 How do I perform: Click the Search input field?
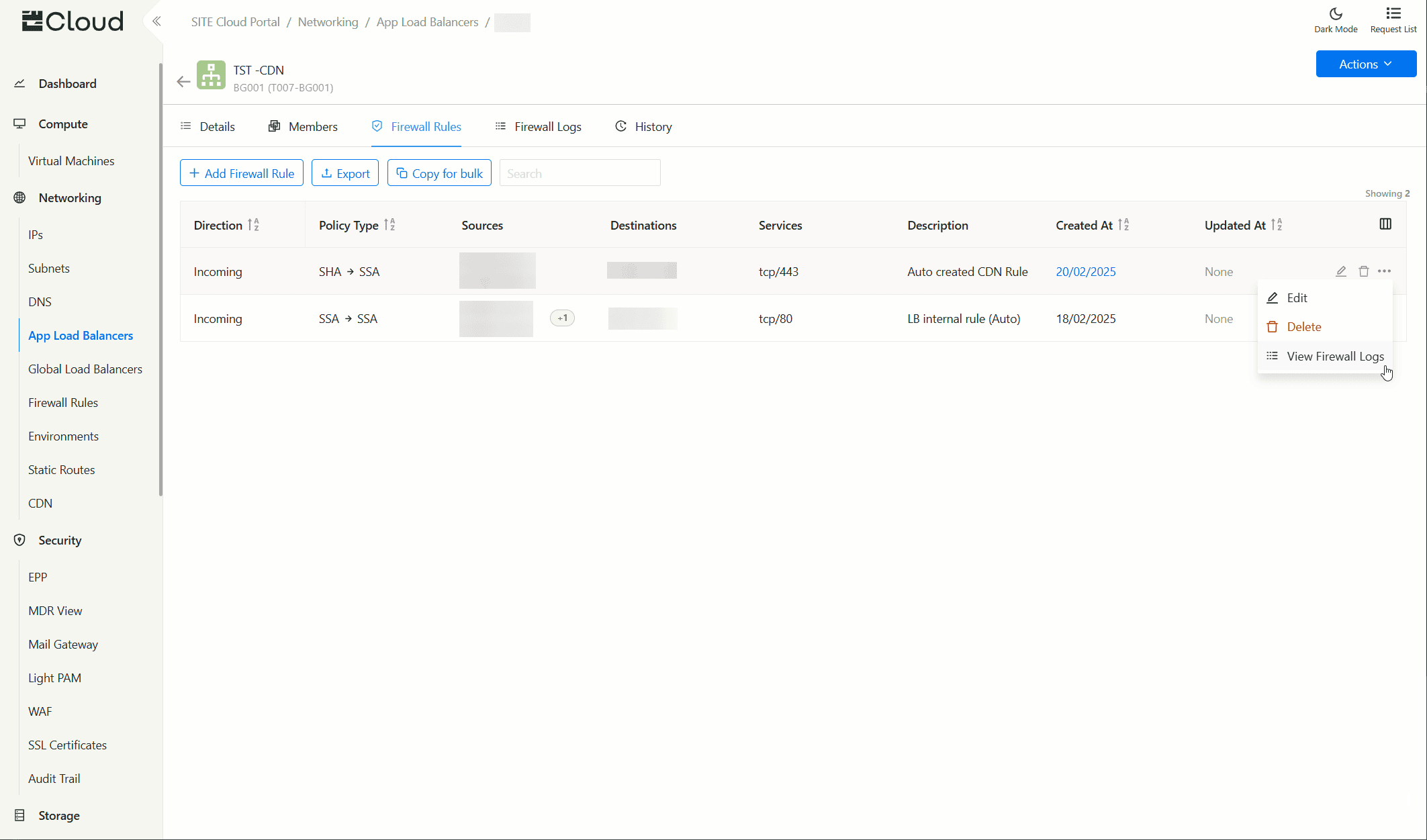tap(580, 173)
